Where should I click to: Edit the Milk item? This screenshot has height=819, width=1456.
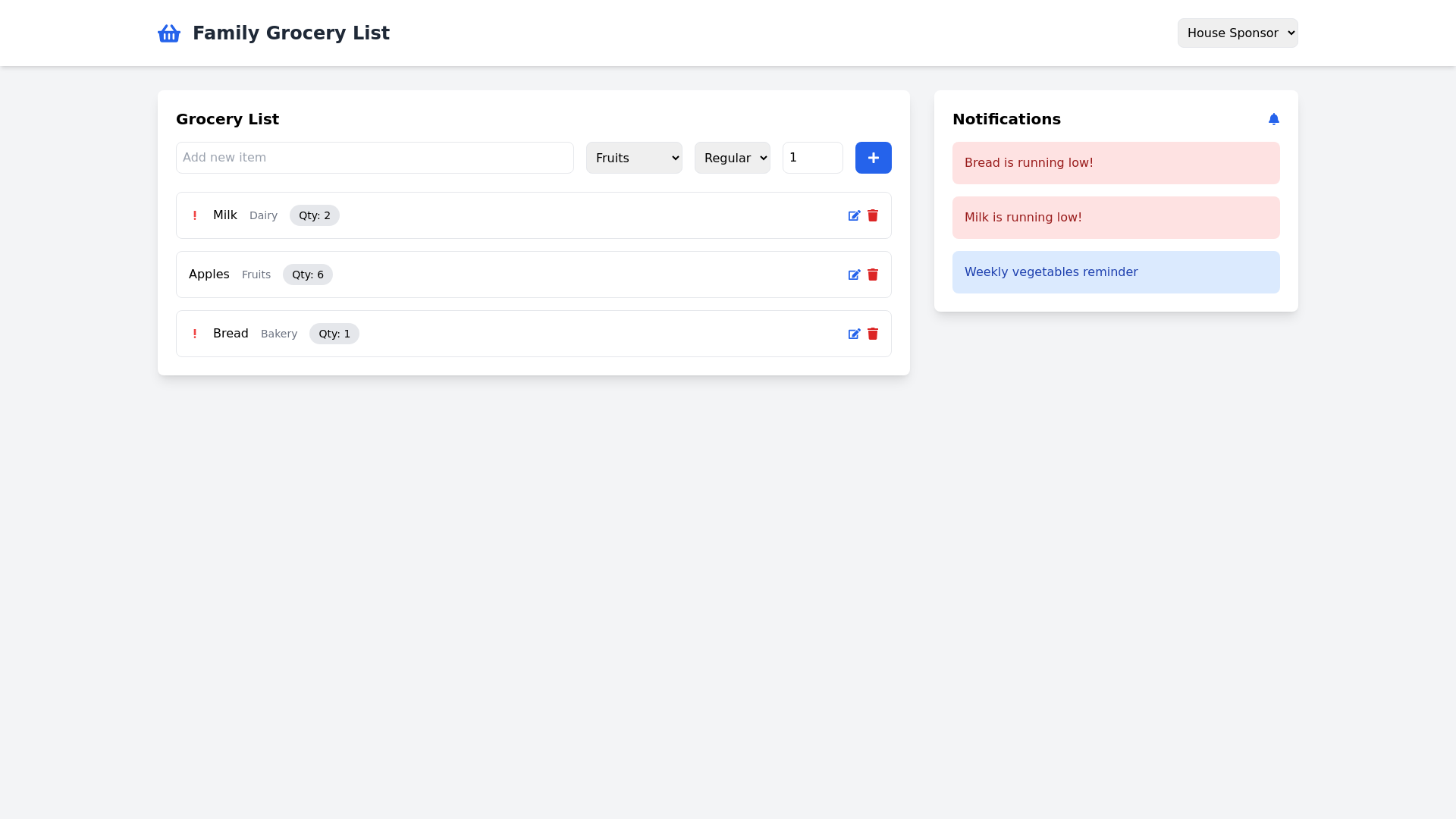854,216
